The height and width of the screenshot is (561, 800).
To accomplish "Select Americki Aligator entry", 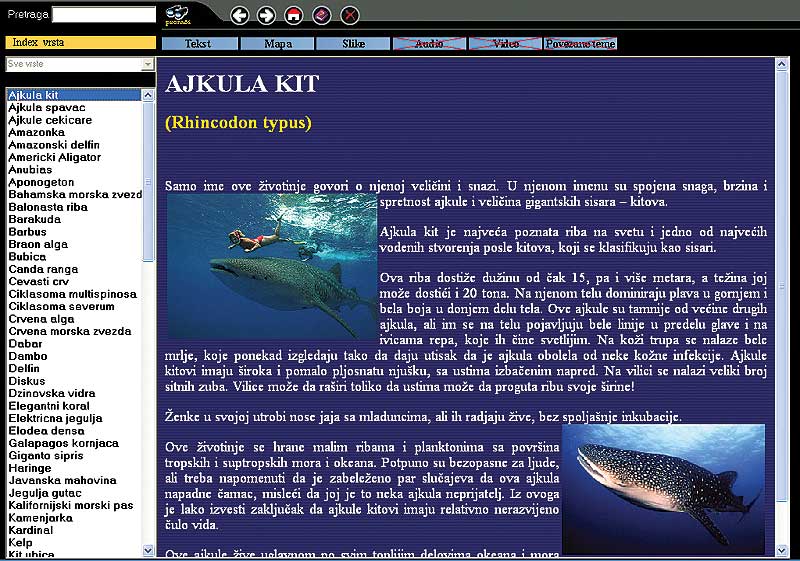I will 74,157.
